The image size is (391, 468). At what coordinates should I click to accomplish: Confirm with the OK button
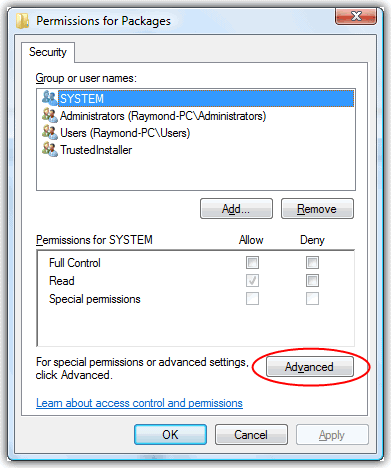click(170, 435)
